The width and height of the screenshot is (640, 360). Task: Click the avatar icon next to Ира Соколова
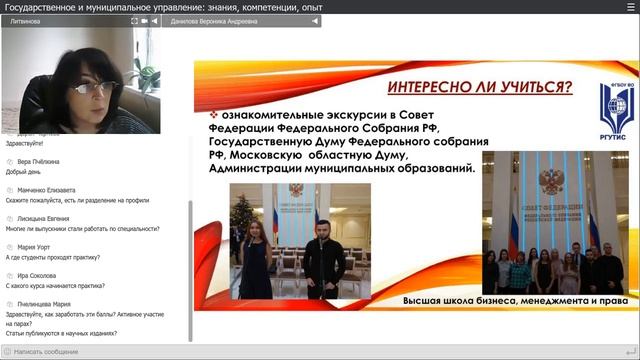[10, 276]
